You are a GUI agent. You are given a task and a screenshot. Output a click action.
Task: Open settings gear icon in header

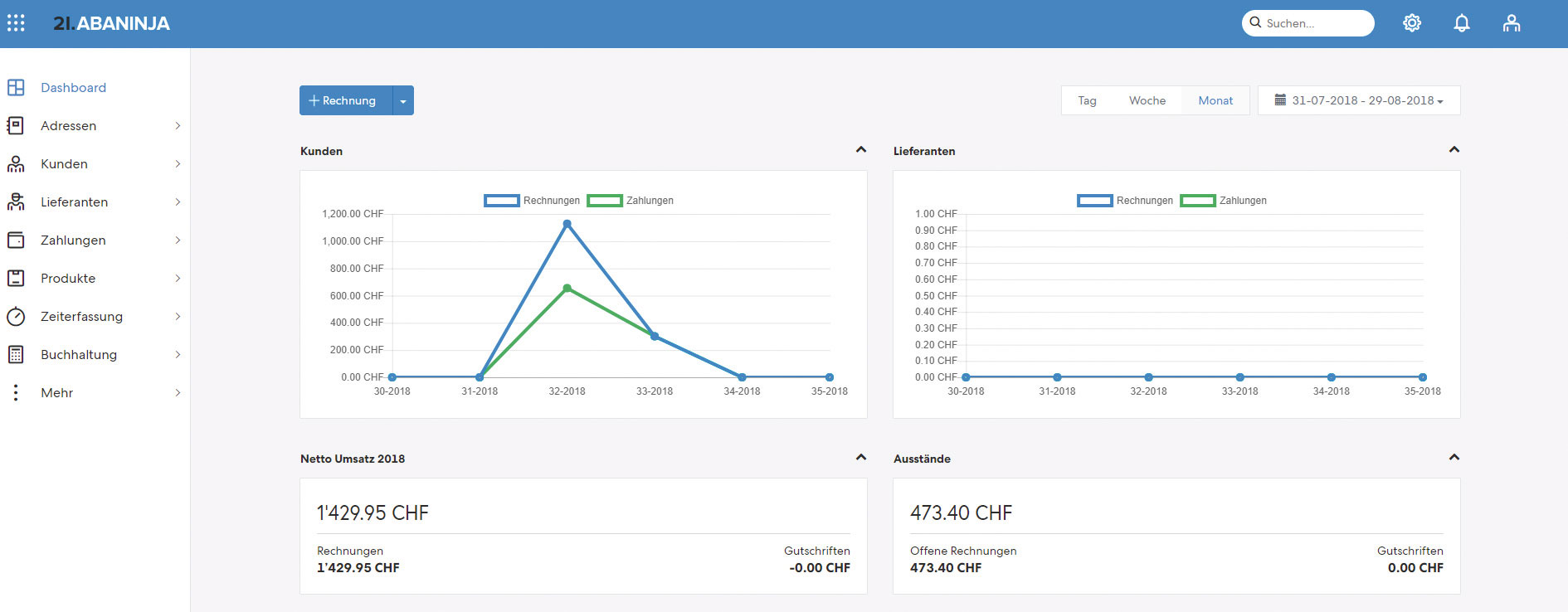1412,23
